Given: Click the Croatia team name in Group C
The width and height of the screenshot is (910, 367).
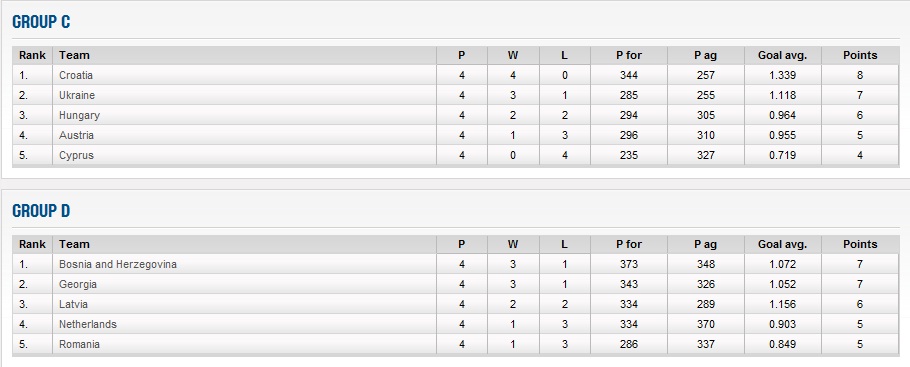Looking at the screenshot, I should (x=75, y=75).
